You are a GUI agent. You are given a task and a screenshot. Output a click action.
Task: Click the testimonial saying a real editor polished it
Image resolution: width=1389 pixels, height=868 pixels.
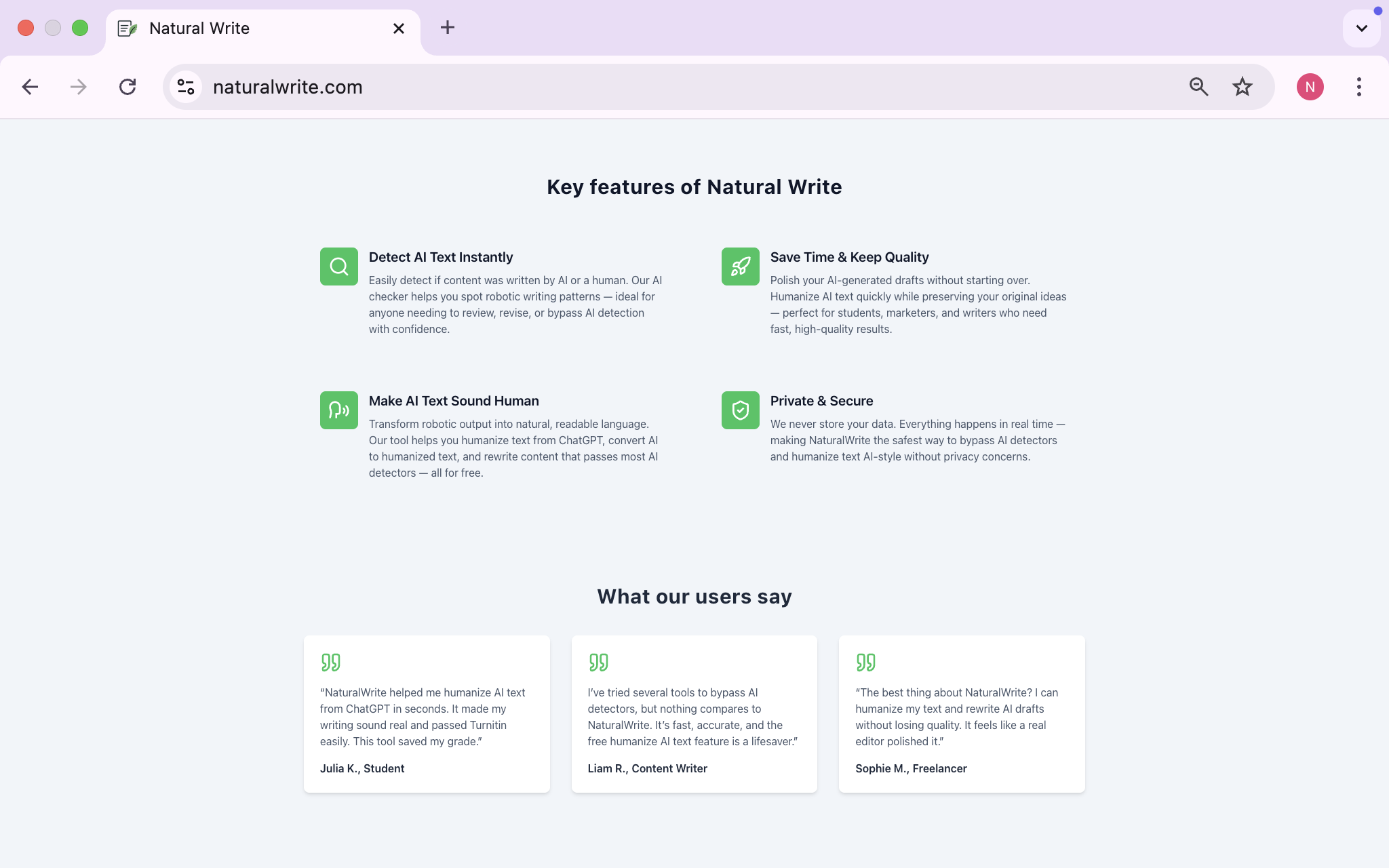click(x=956, y=717)
